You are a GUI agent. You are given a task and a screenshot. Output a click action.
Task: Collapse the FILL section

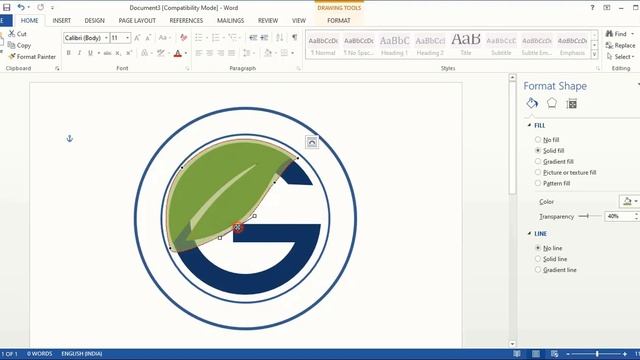click(529, 125)
